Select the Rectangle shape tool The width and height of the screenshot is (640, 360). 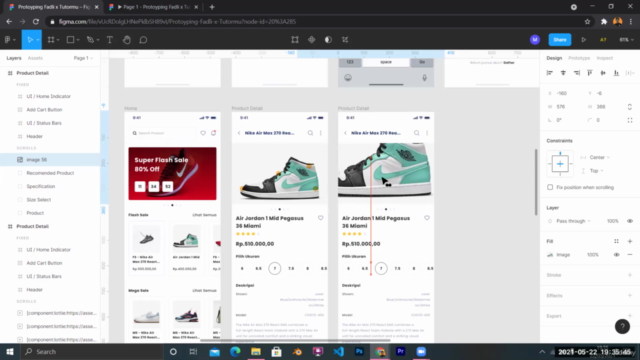(70, 40)
